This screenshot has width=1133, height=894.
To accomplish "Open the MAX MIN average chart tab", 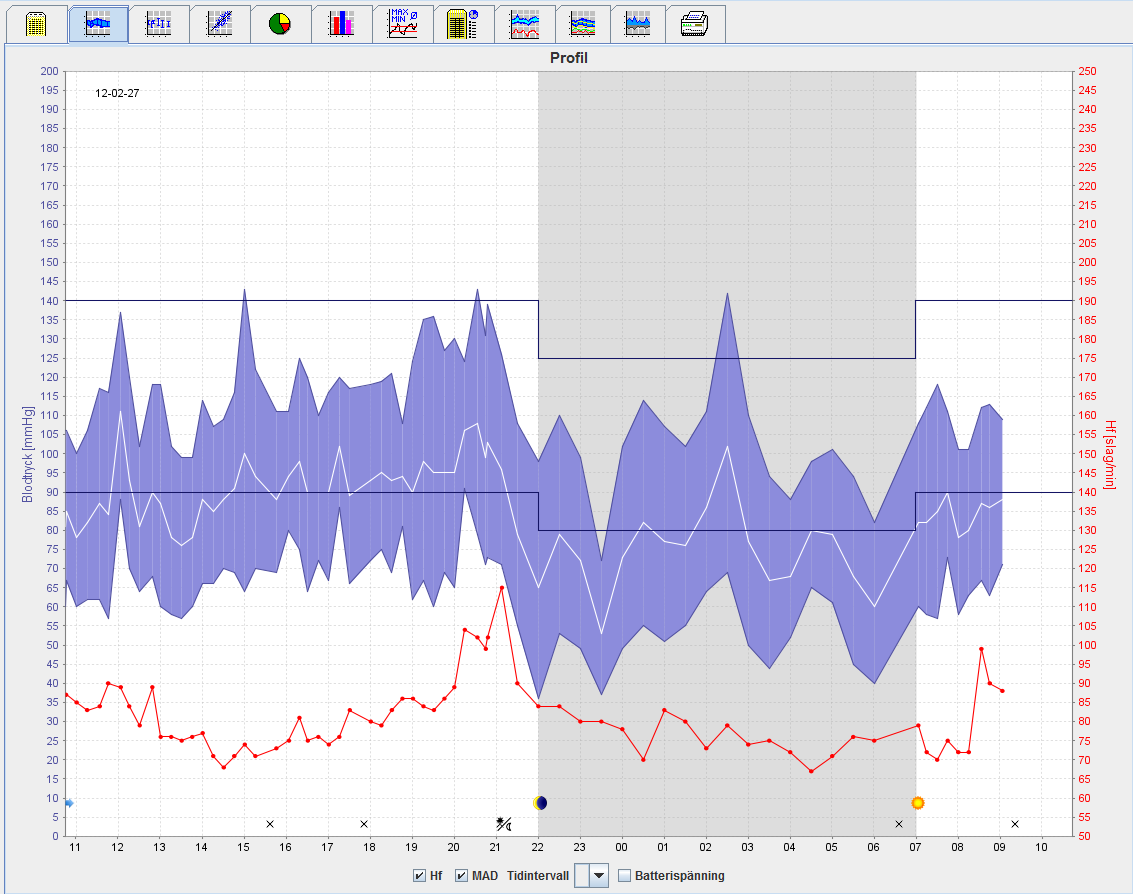I will pyautogui.click(x=402, y=24).
